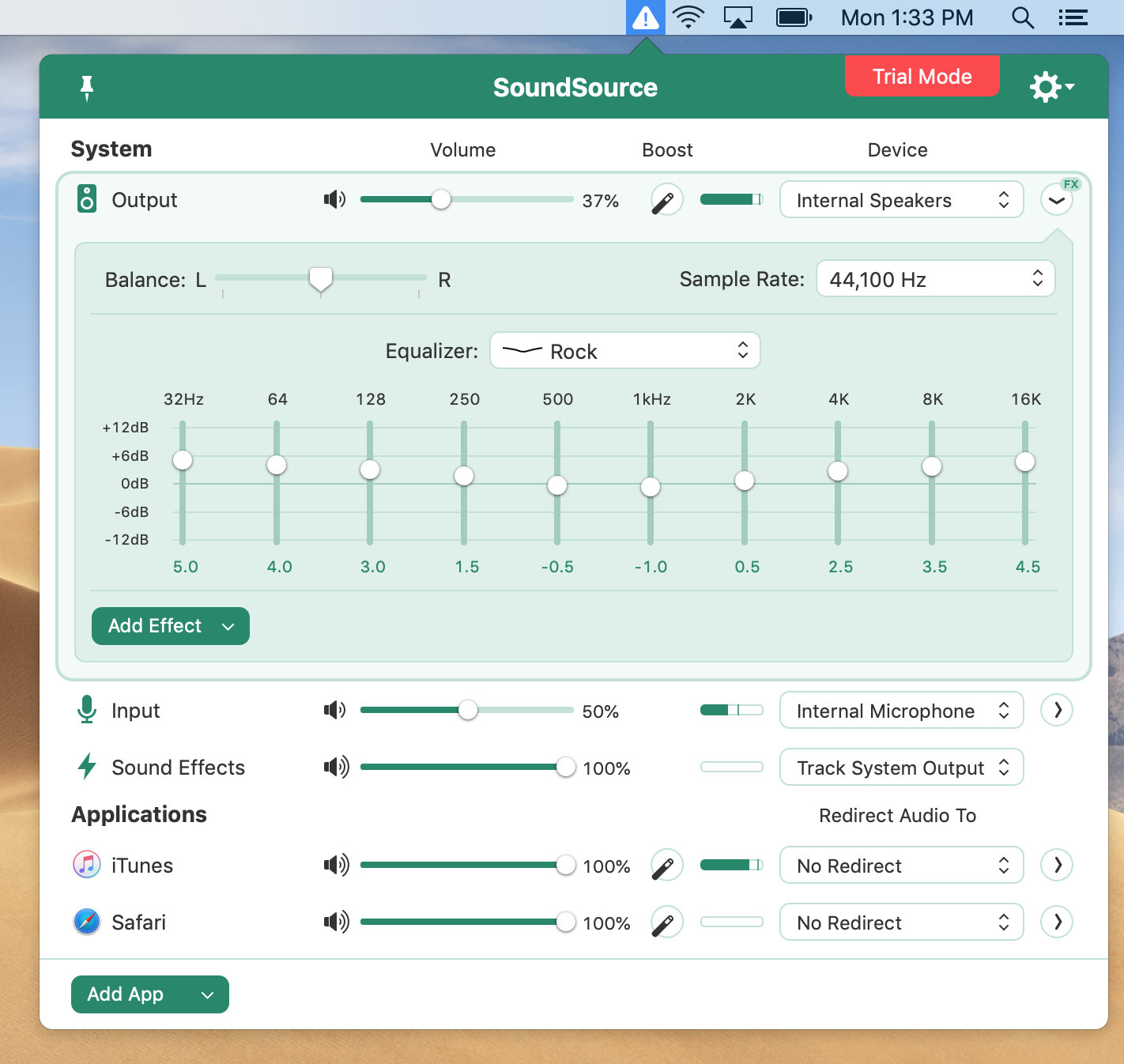Click the Sound Effects volume slider thumb
The height and width of the screenshot is (1064, 1124).
coord(566,767)
